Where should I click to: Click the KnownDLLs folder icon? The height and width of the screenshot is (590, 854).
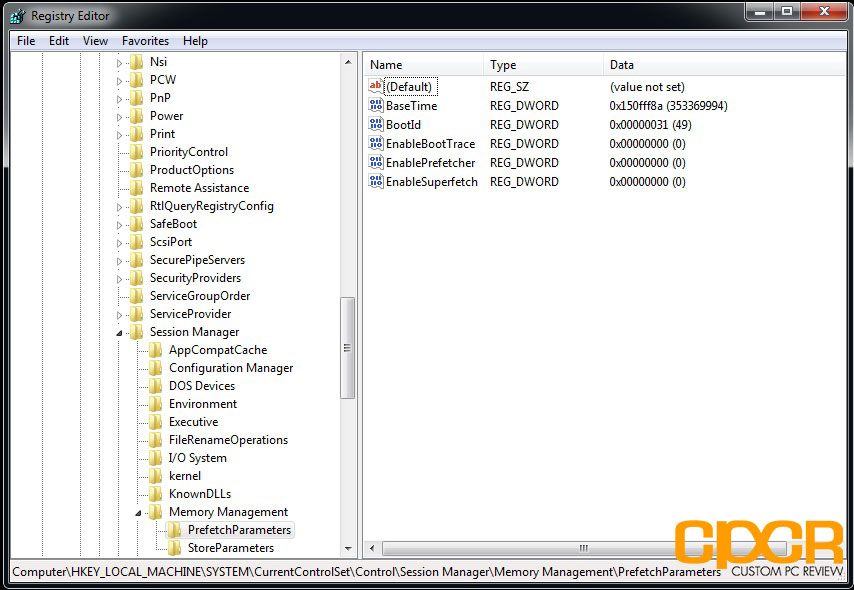pos(155,494)
